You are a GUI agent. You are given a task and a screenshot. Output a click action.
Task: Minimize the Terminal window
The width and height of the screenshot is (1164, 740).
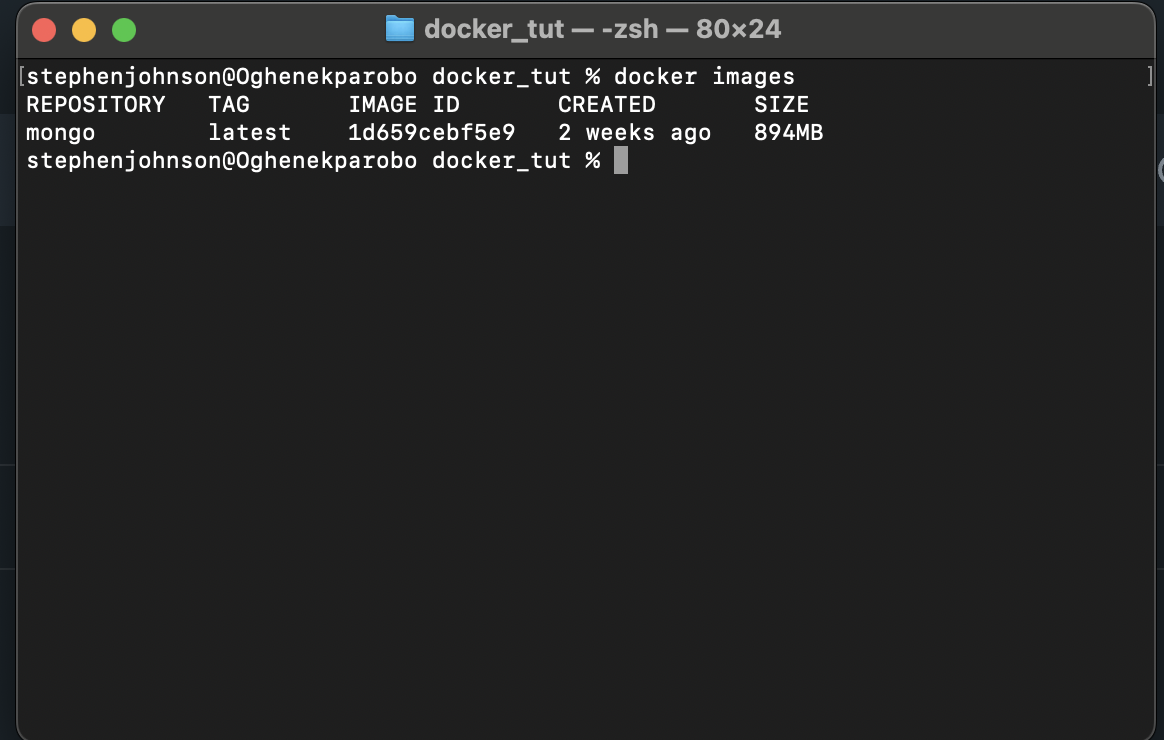(84, 29)
